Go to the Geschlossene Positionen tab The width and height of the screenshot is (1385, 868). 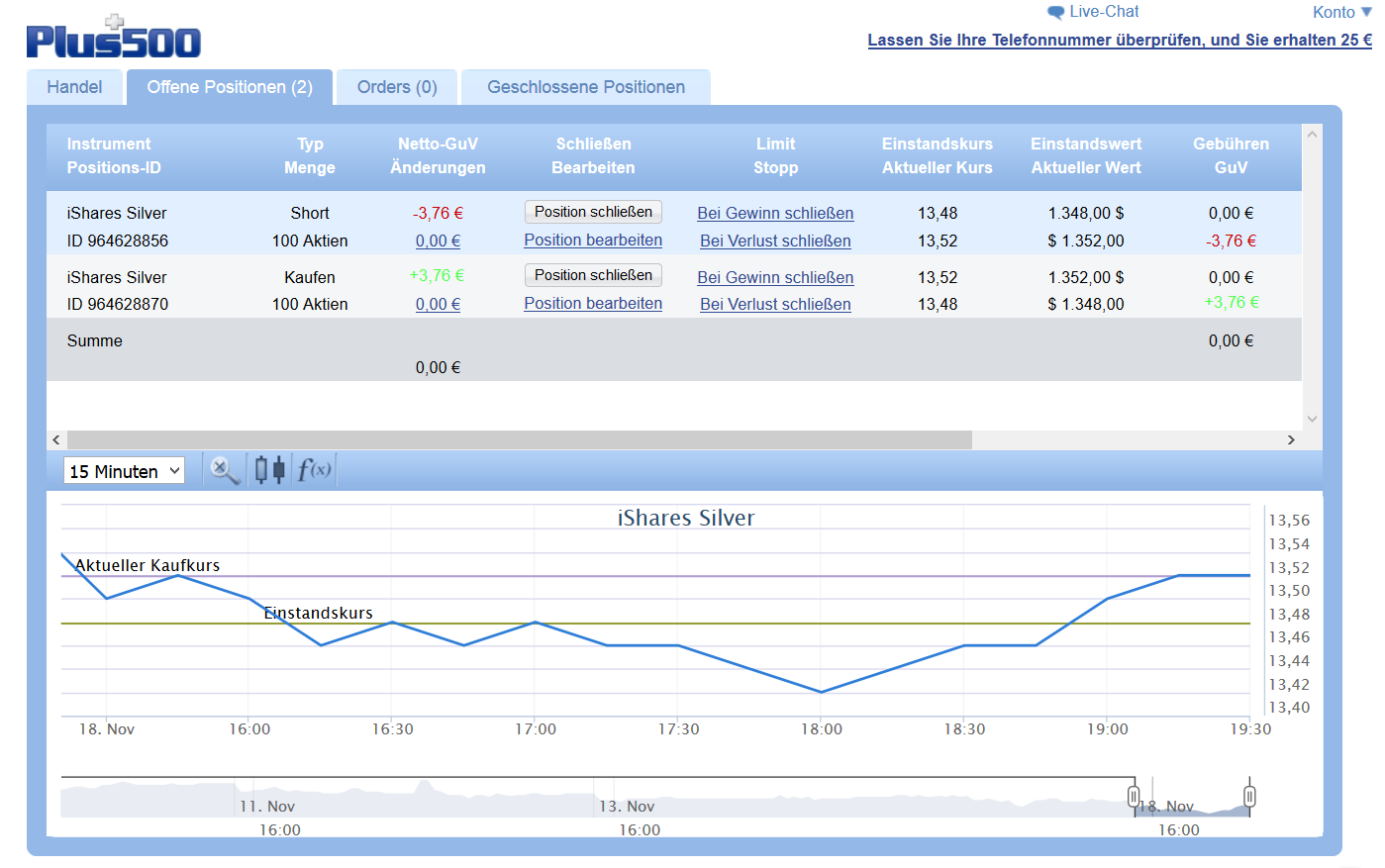pos(586,87)
